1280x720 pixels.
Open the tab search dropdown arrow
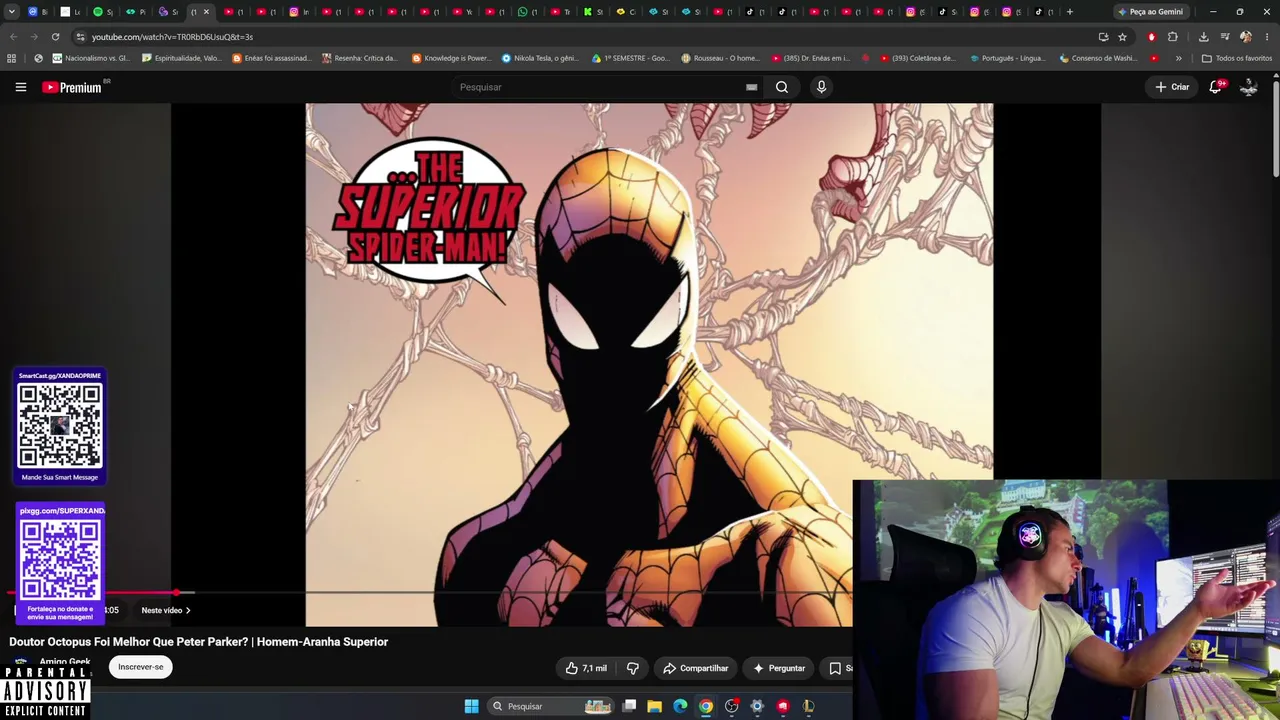[x=12, y=12]
